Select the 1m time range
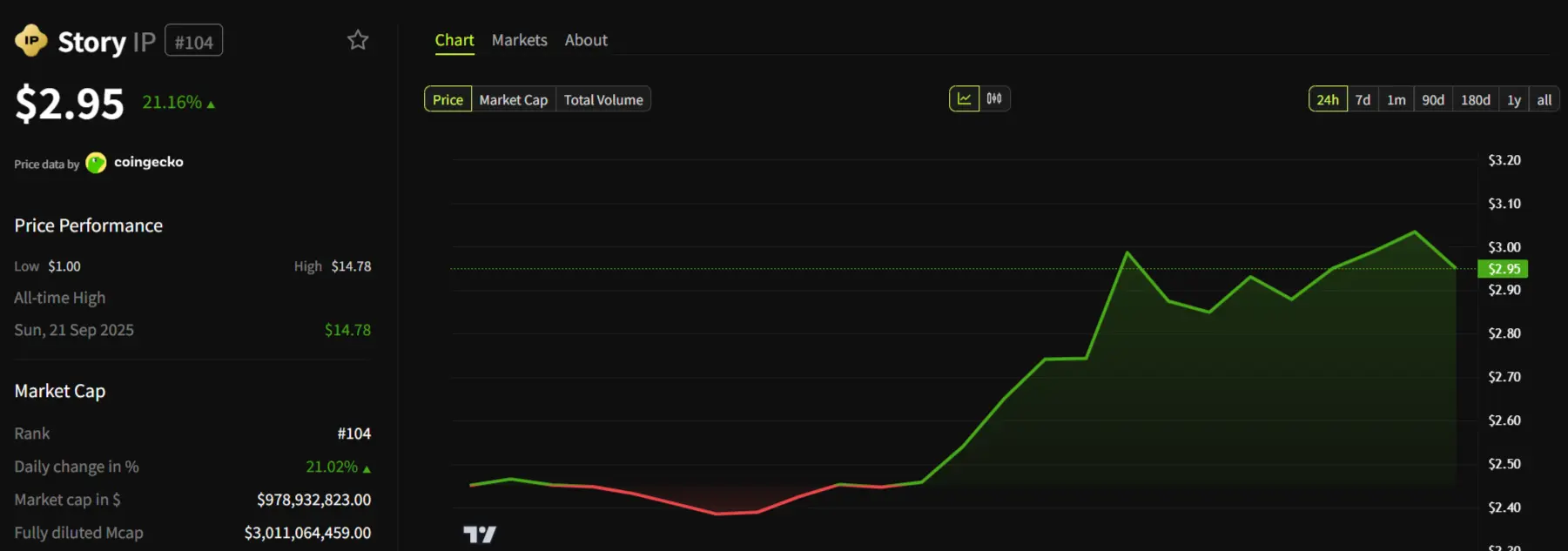 pos(1396,99)
